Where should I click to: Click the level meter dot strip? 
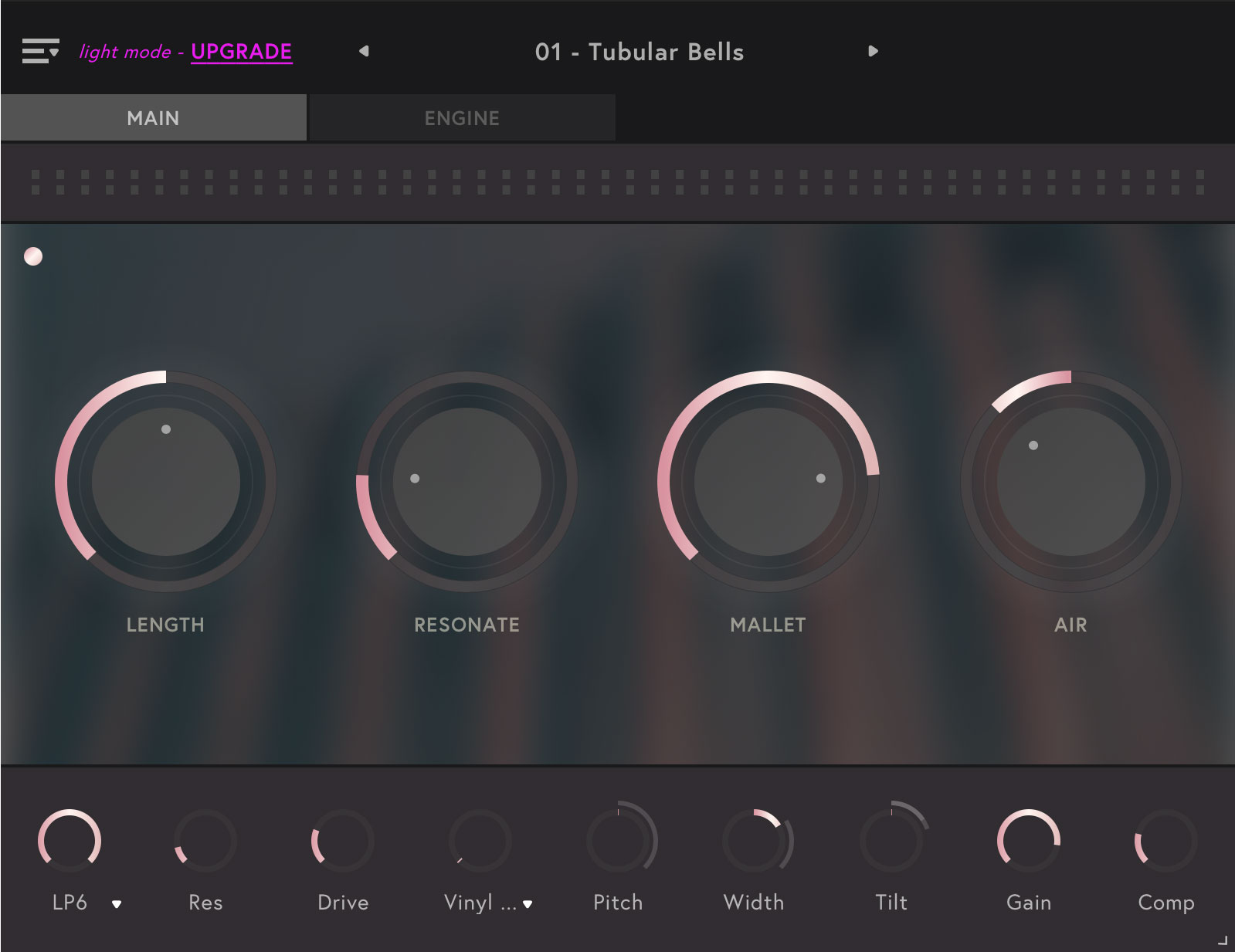pyautogui.click(x=618, y=182)
